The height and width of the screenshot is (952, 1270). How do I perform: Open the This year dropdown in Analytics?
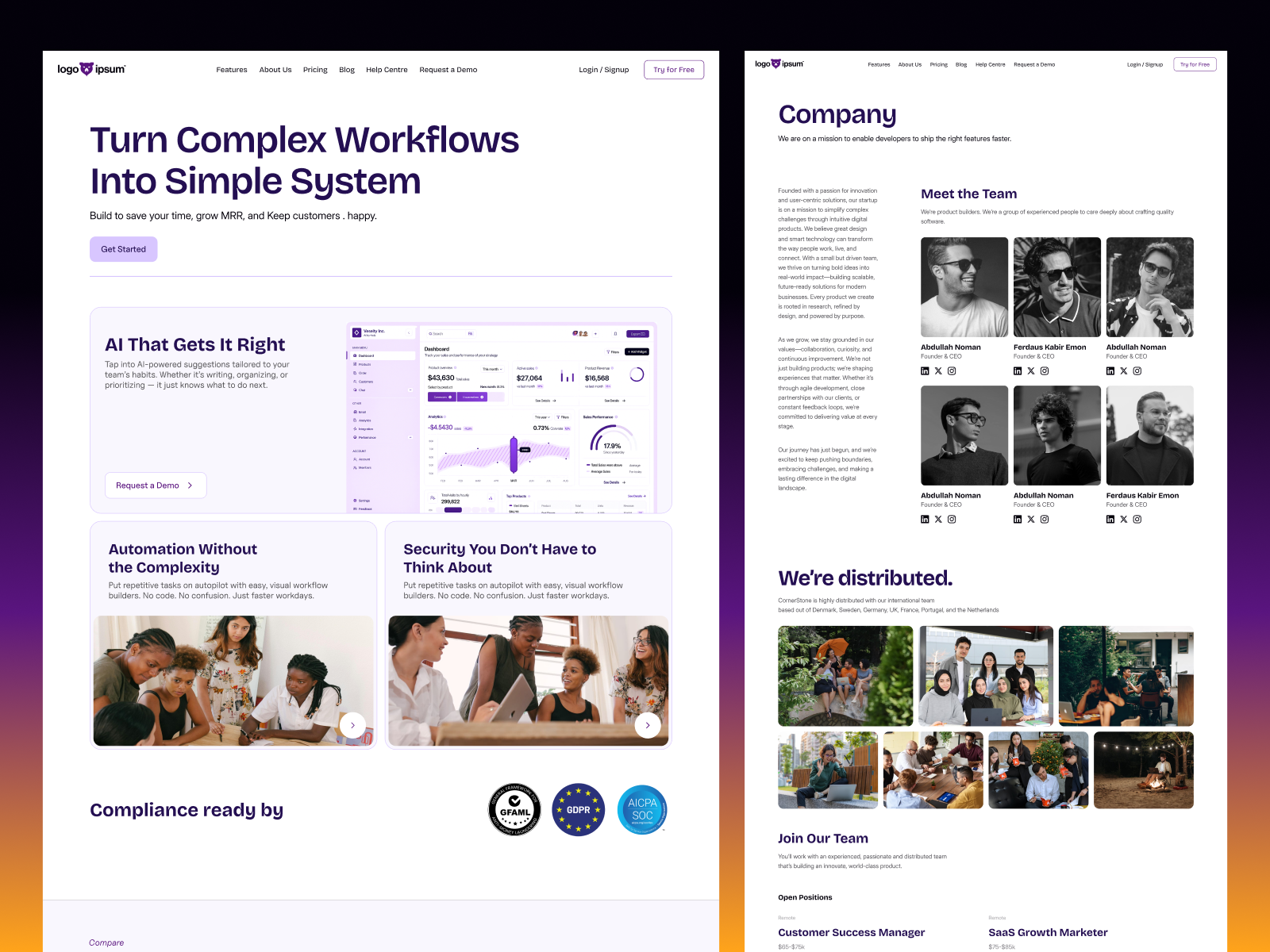pyautogui.click(x=543, y=417)
